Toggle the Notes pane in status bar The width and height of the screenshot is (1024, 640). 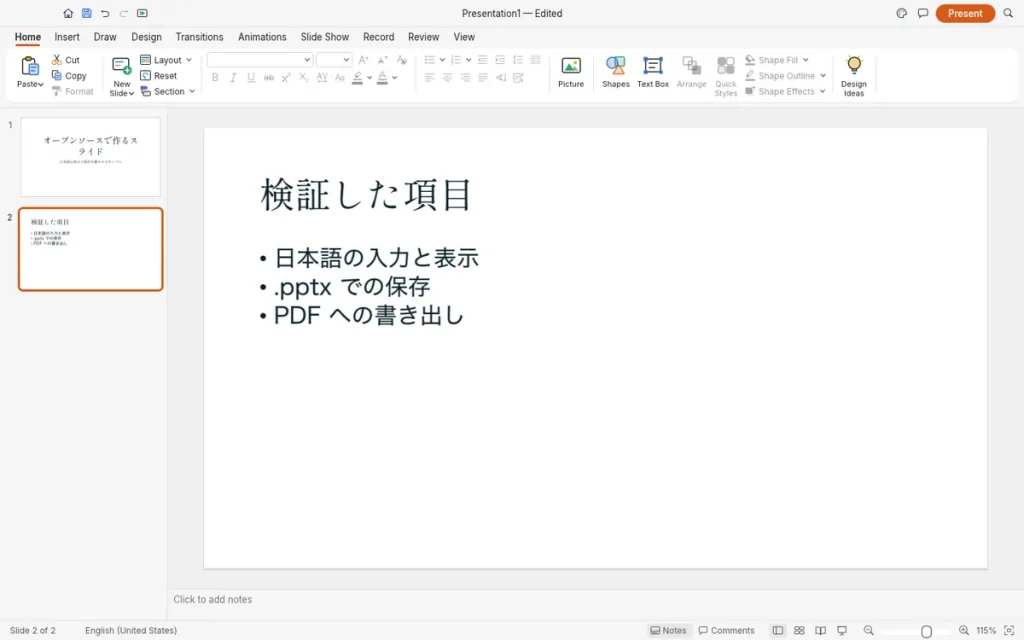pos(668,630)
